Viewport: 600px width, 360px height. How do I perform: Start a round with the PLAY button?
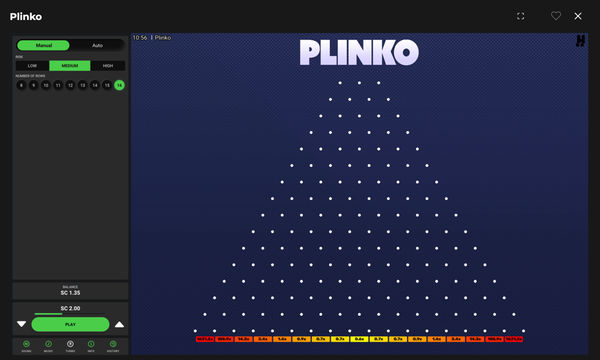(70, 324)
